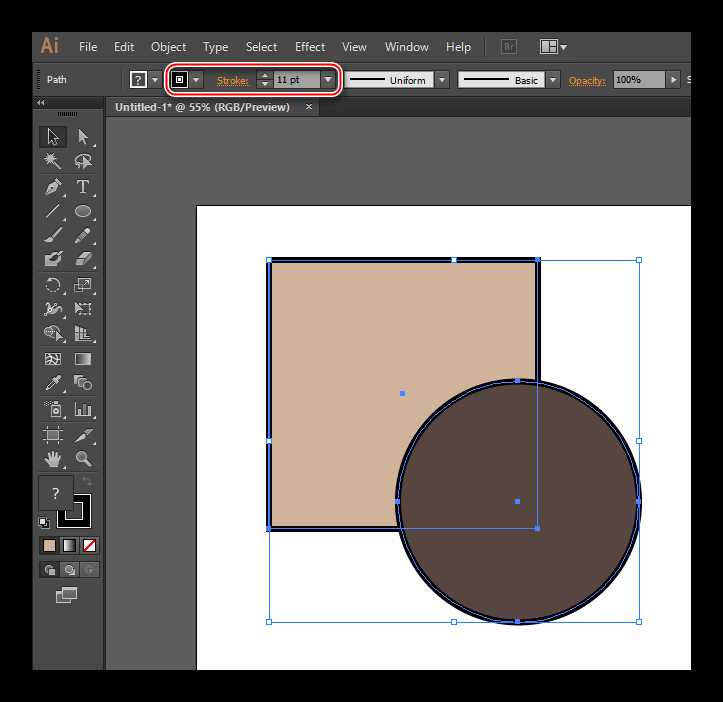Image resolution: width=723 pixels, height=702 pixels.
Task: Open the Object menu
Action: click(168, 47)
